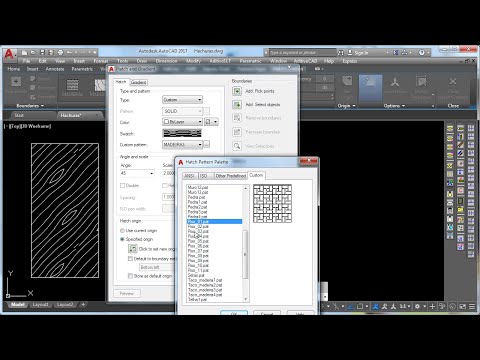Toggle Default to boundary extents checkbox
Viewport: 480px width, 360px height.
(x=130, y=259)
